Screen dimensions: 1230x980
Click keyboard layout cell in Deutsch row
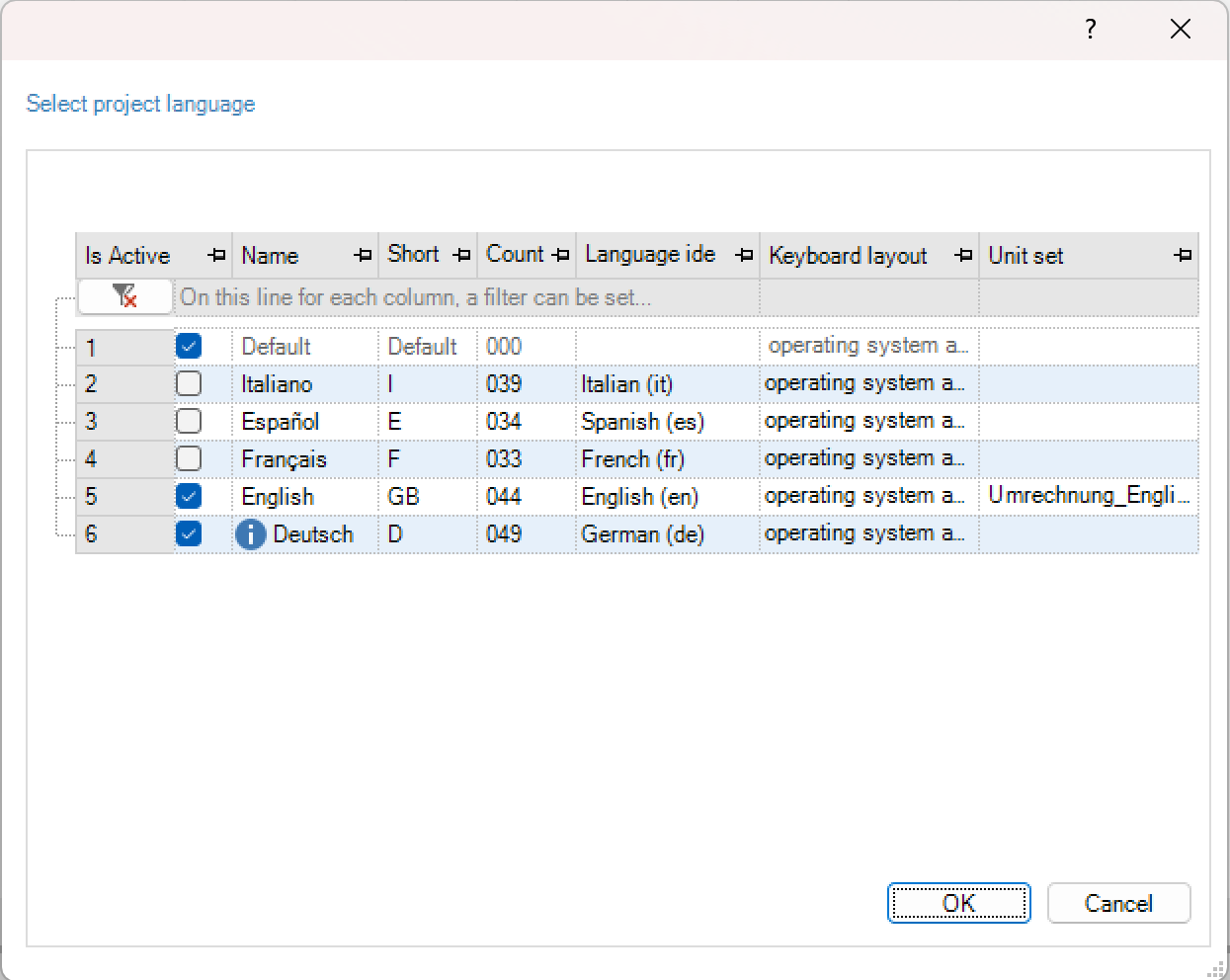click(869, 534)
